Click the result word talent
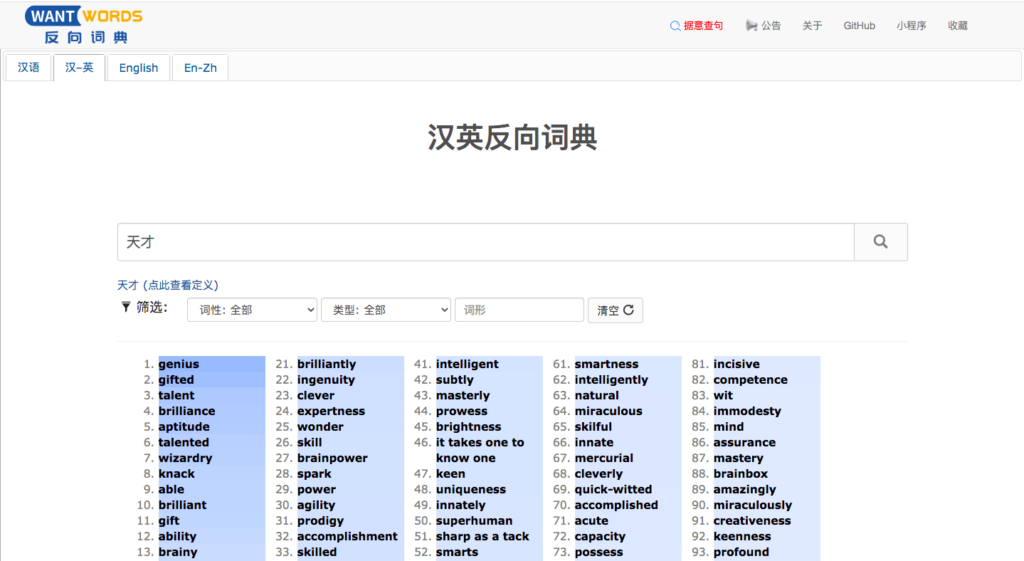This screenshot has height=561, width=1024. (176, 395)
